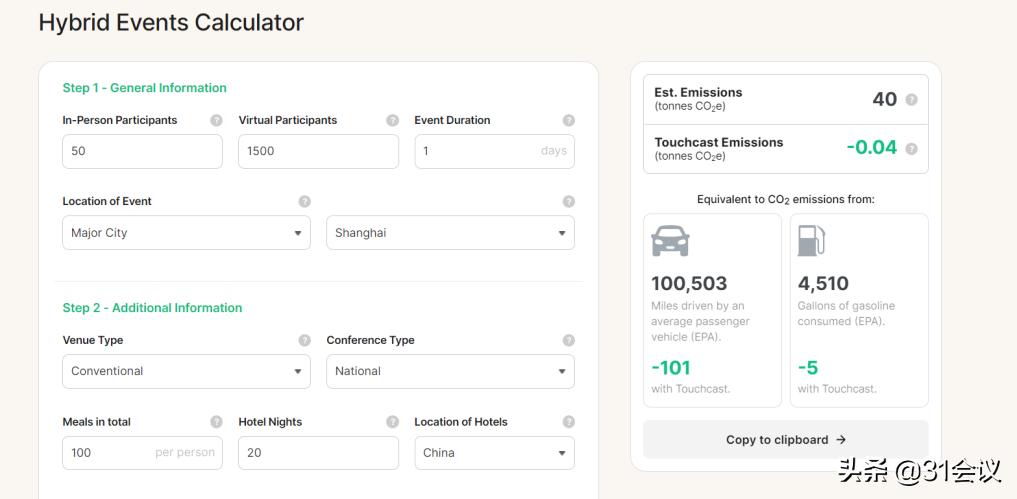Click help icon next to Location of Hotels
1017x499 pixels.
click(x=569, y=422)
